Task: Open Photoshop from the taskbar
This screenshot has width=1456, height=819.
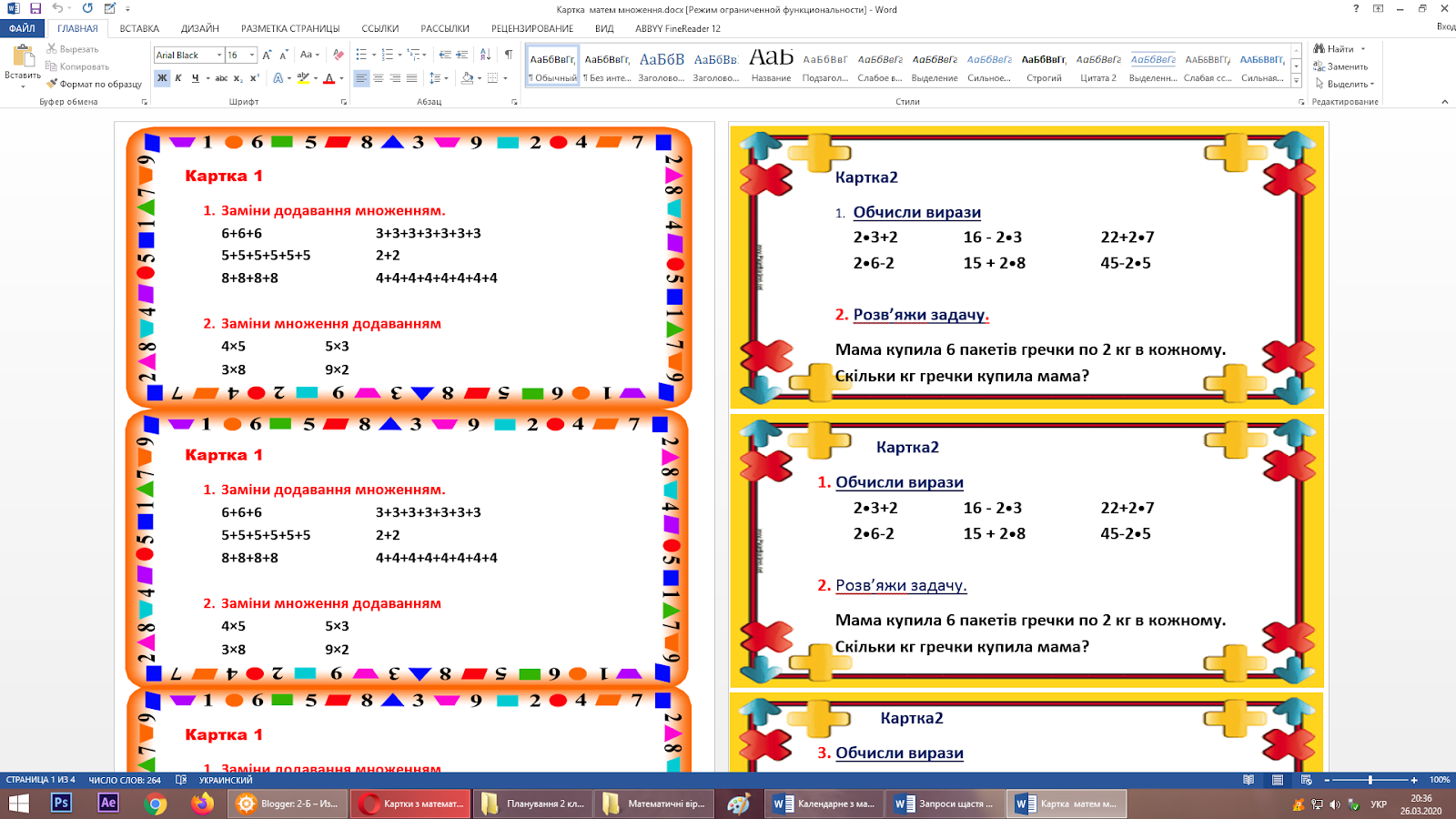Action: coord(61,803)
